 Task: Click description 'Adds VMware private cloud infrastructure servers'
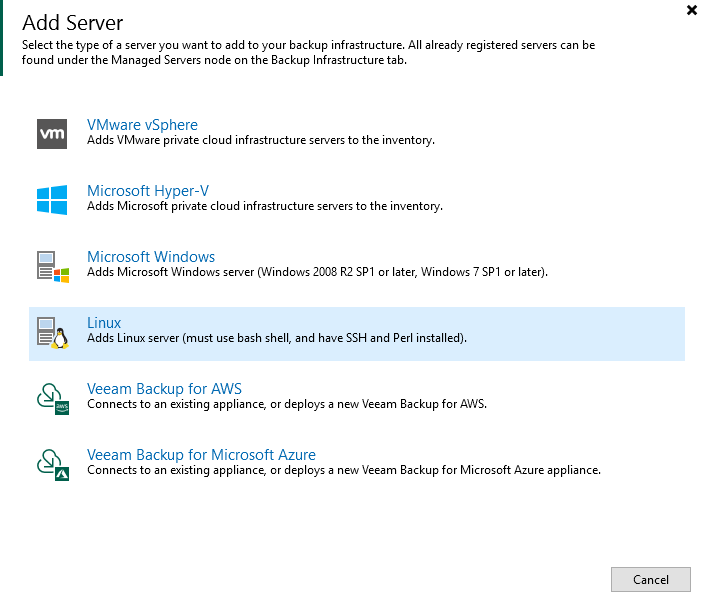point(216,140)
